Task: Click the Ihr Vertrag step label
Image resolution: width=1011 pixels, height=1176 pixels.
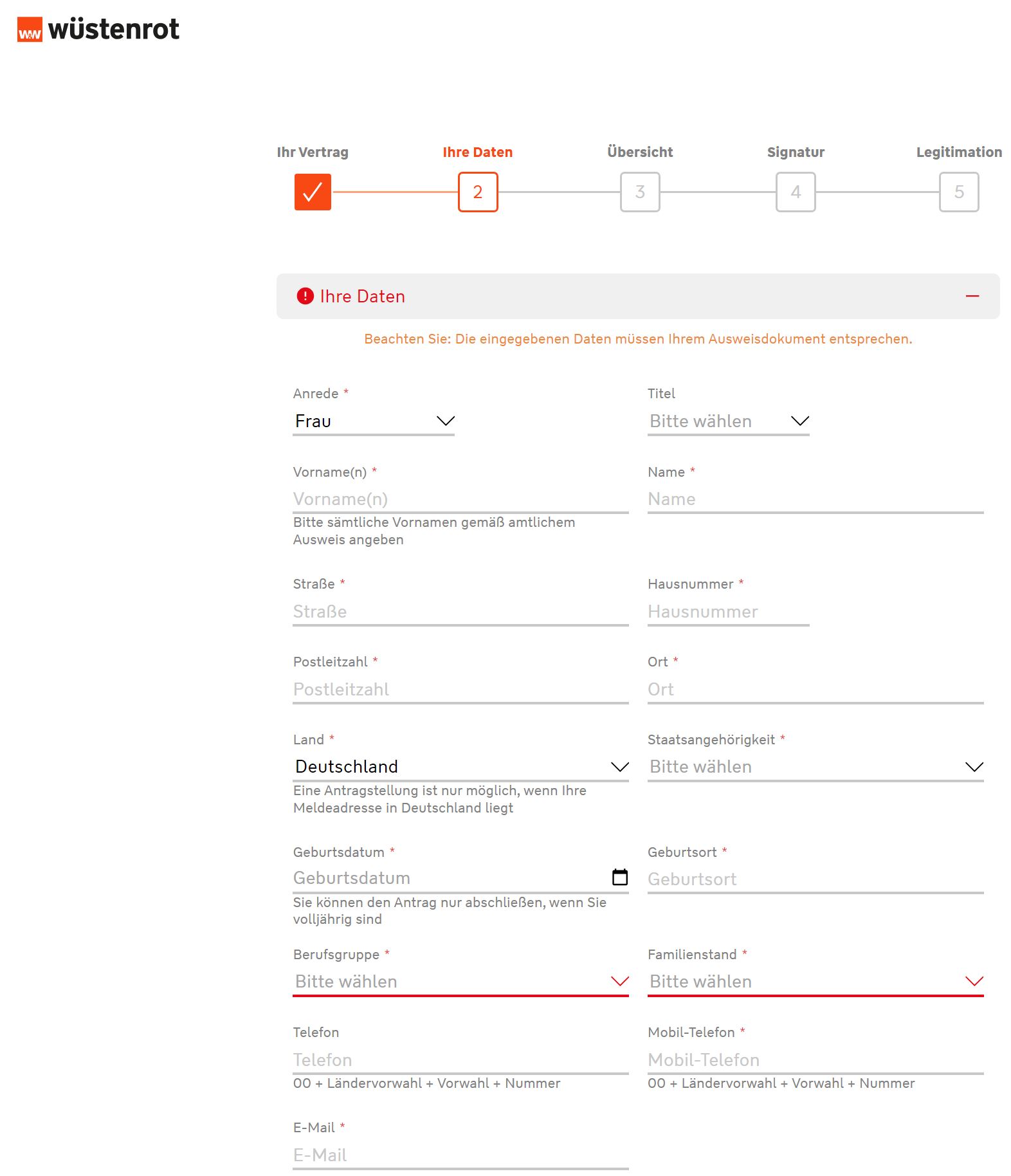Action: (313, 152)
